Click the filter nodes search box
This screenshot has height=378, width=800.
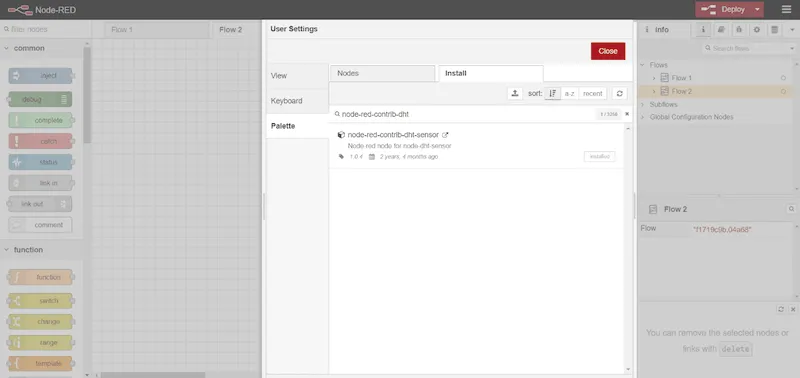[x=44, y=29]
